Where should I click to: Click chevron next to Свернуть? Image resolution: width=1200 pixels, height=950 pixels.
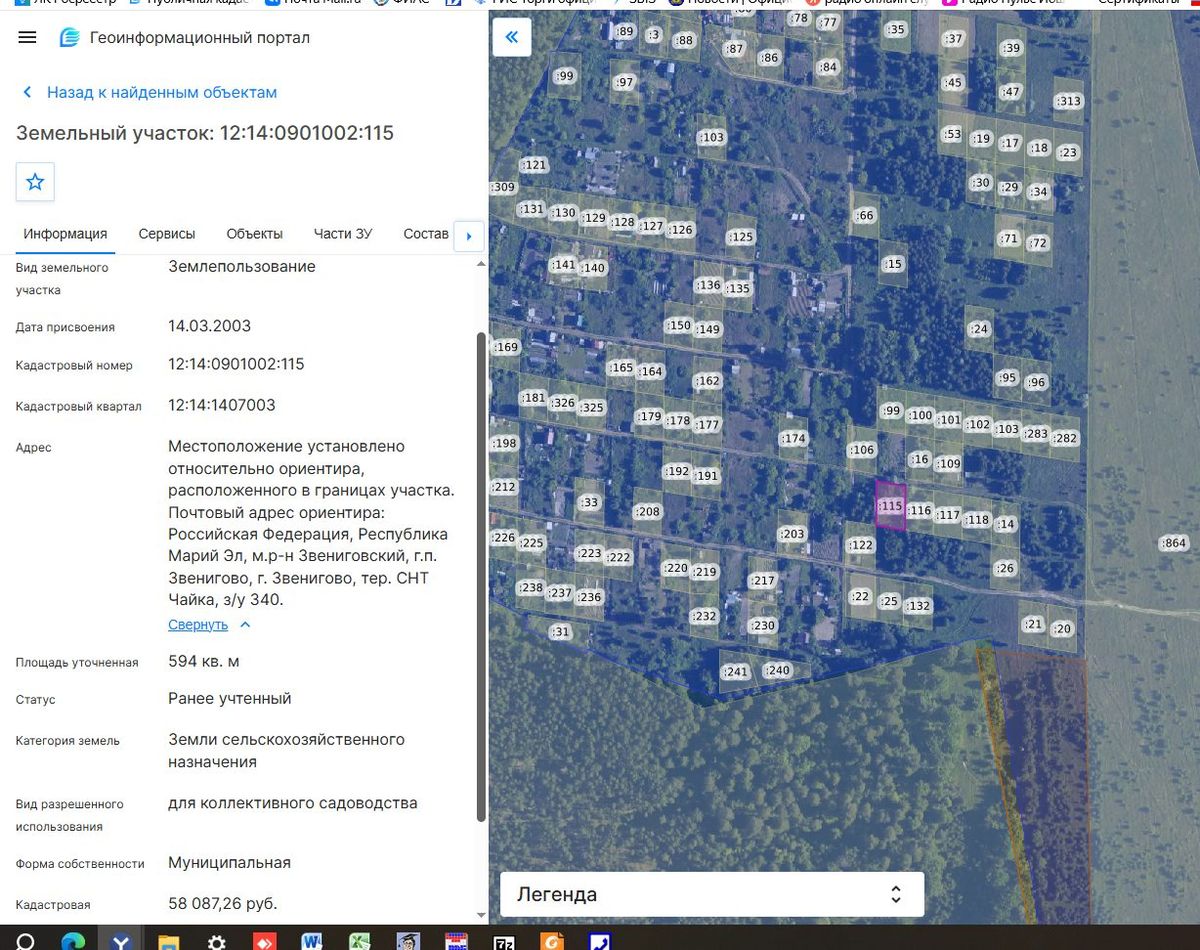[245, 624]
